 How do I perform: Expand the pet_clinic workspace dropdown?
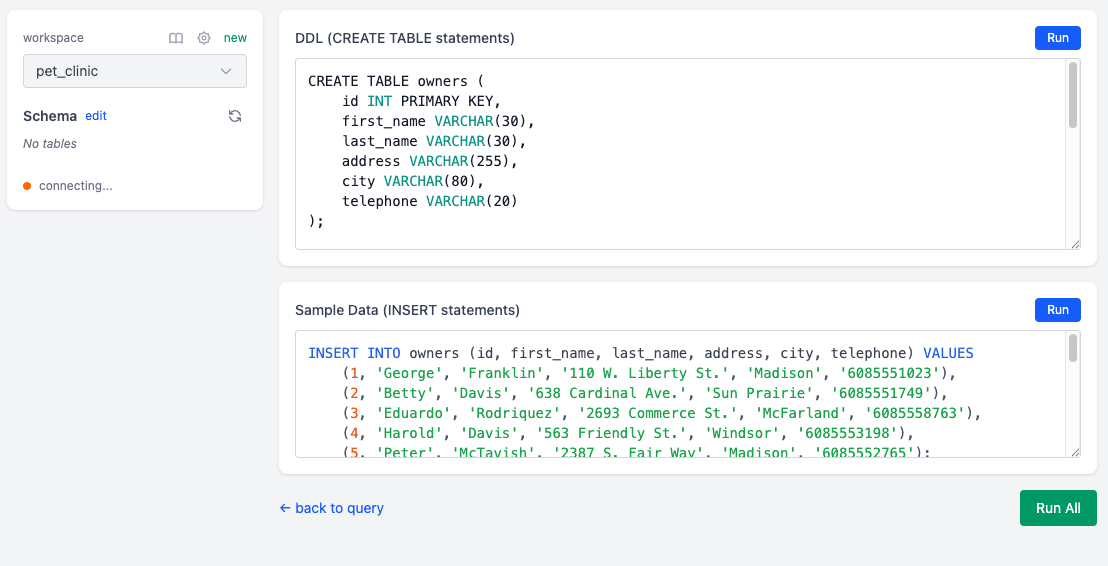pyautogui.click(x=135, y=71)
